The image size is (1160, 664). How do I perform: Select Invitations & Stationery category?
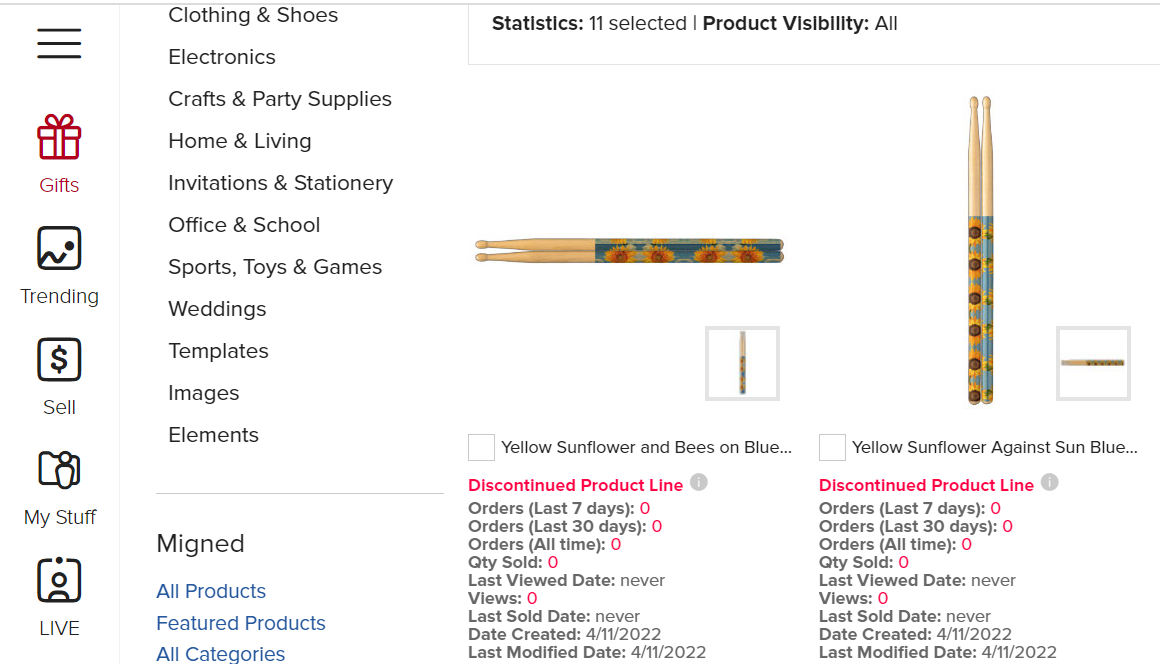click(x=280, y=183)
